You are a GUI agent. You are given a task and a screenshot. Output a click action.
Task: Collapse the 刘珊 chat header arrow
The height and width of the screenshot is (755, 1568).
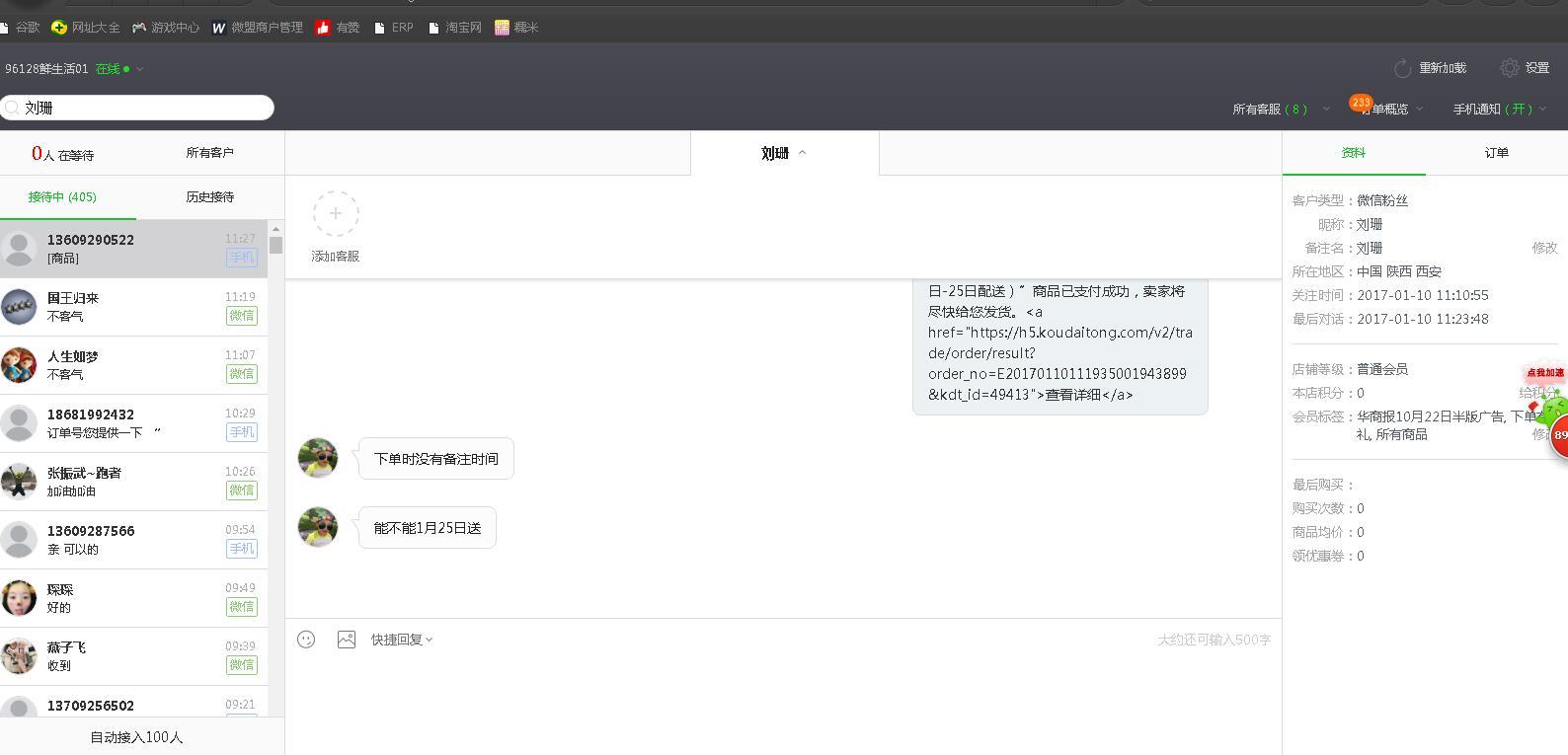[x=802, y=153]
